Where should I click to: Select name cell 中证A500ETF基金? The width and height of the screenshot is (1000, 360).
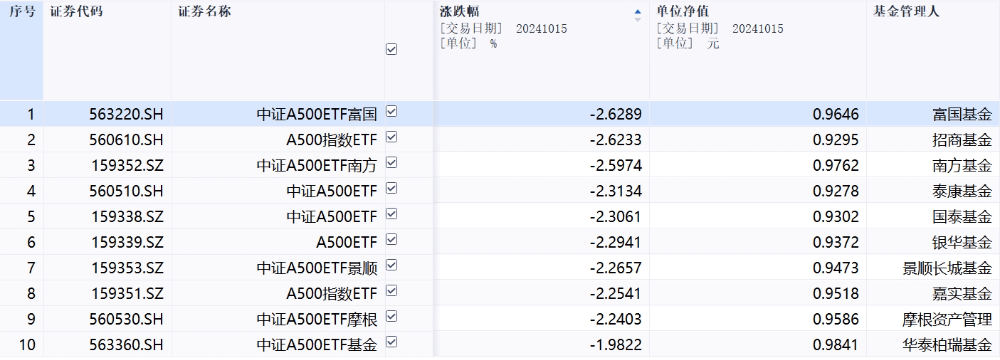point(317,345)
